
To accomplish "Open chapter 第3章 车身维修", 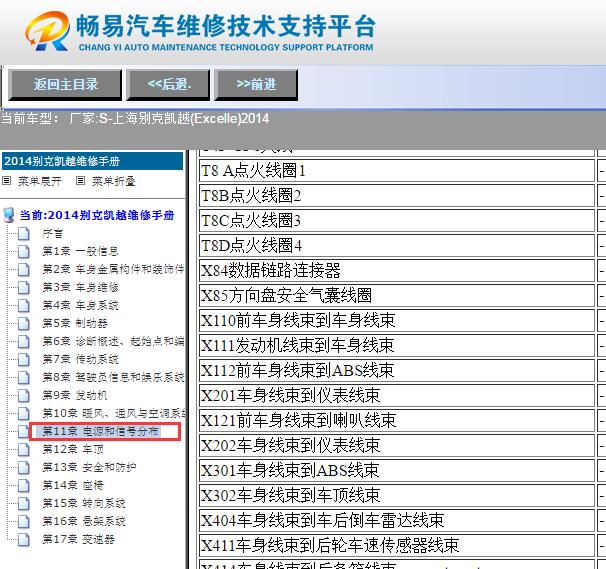I will click(x=80, y=288).
